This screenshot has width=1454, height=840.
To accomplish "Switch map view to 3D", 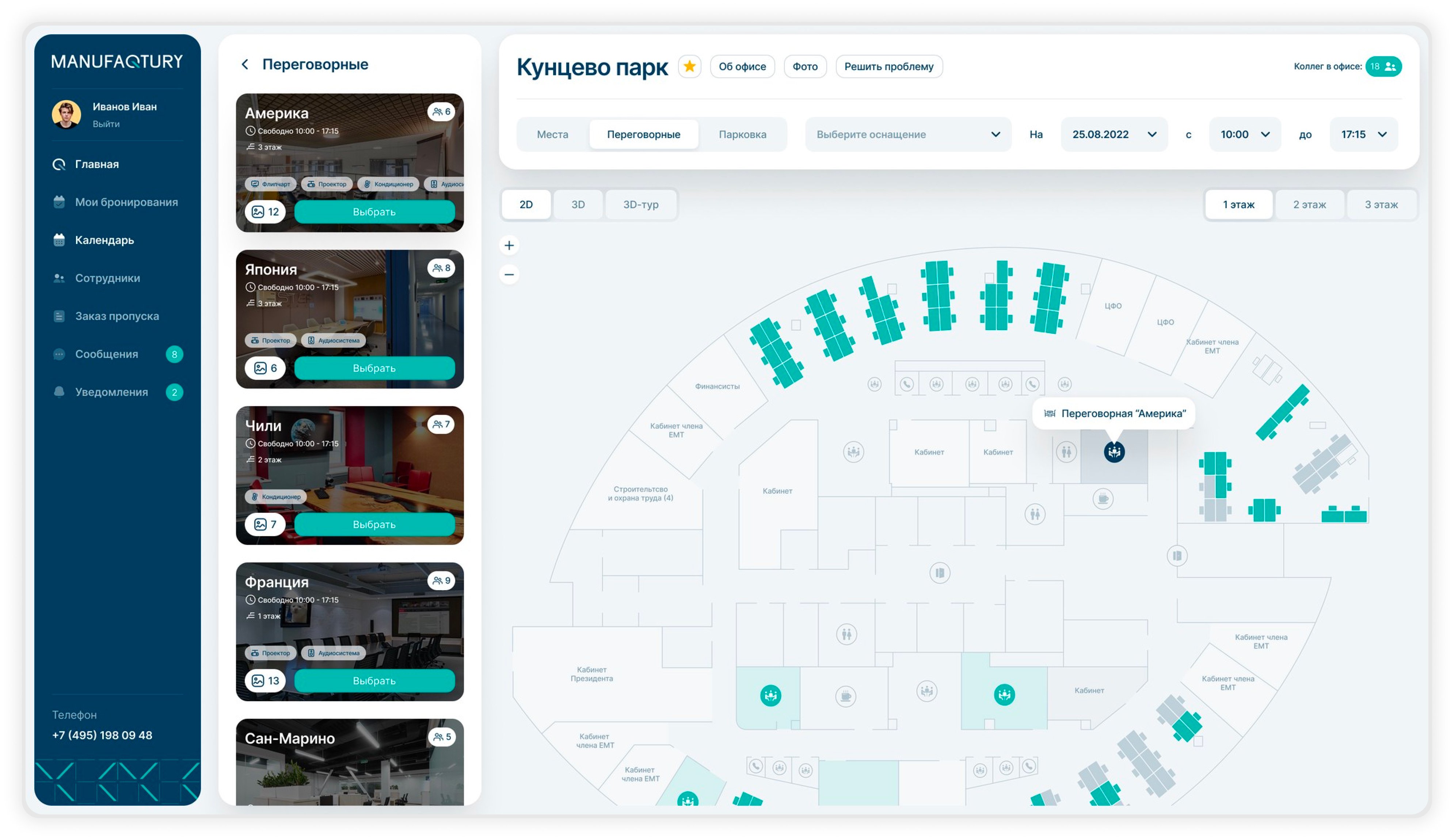I will click(578, 204).
